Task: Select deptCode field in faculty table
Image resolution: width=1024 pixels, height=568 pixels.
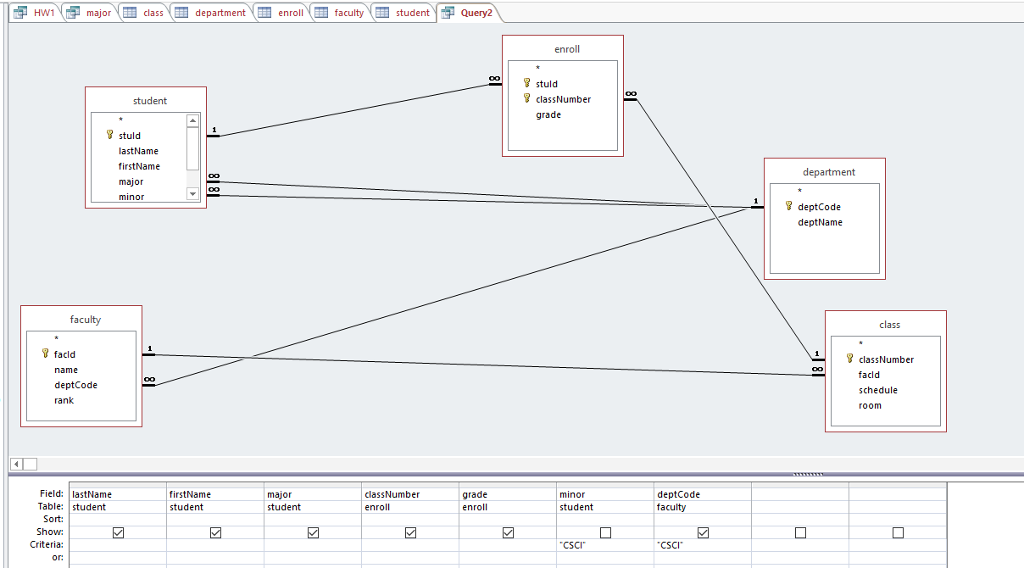Action: point(76,385)
